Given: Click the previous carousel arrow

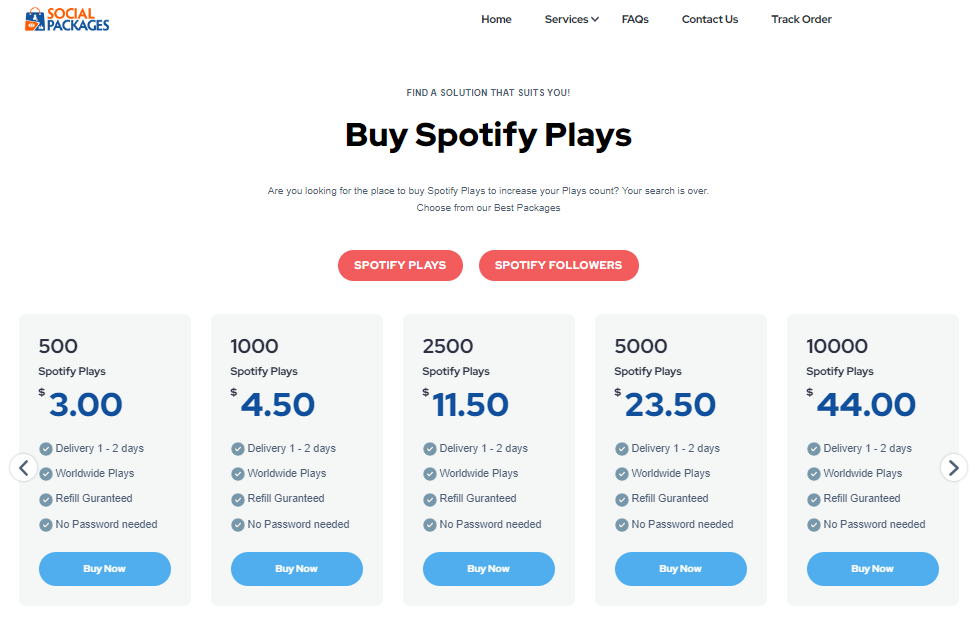Looking at the screenshot, I should pyautogui.click(x=24, y=467).
